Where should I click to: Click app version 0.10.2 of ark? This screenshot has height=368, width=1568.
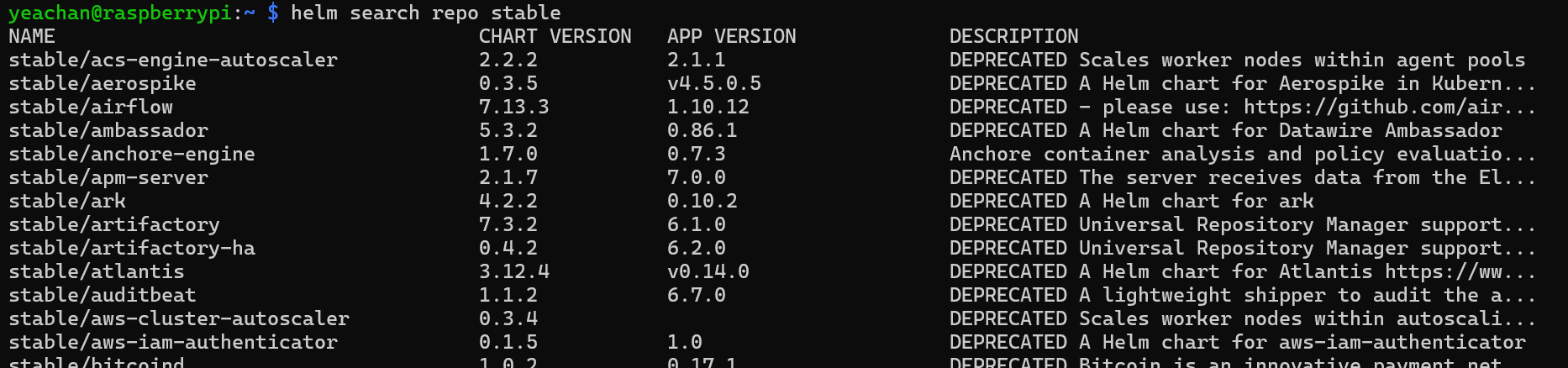click(702, 201)
